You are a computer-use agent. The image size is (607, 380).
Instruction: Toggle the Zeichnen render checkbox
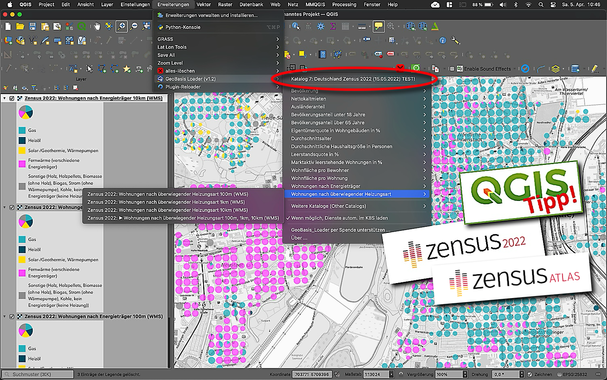(530, 374)
